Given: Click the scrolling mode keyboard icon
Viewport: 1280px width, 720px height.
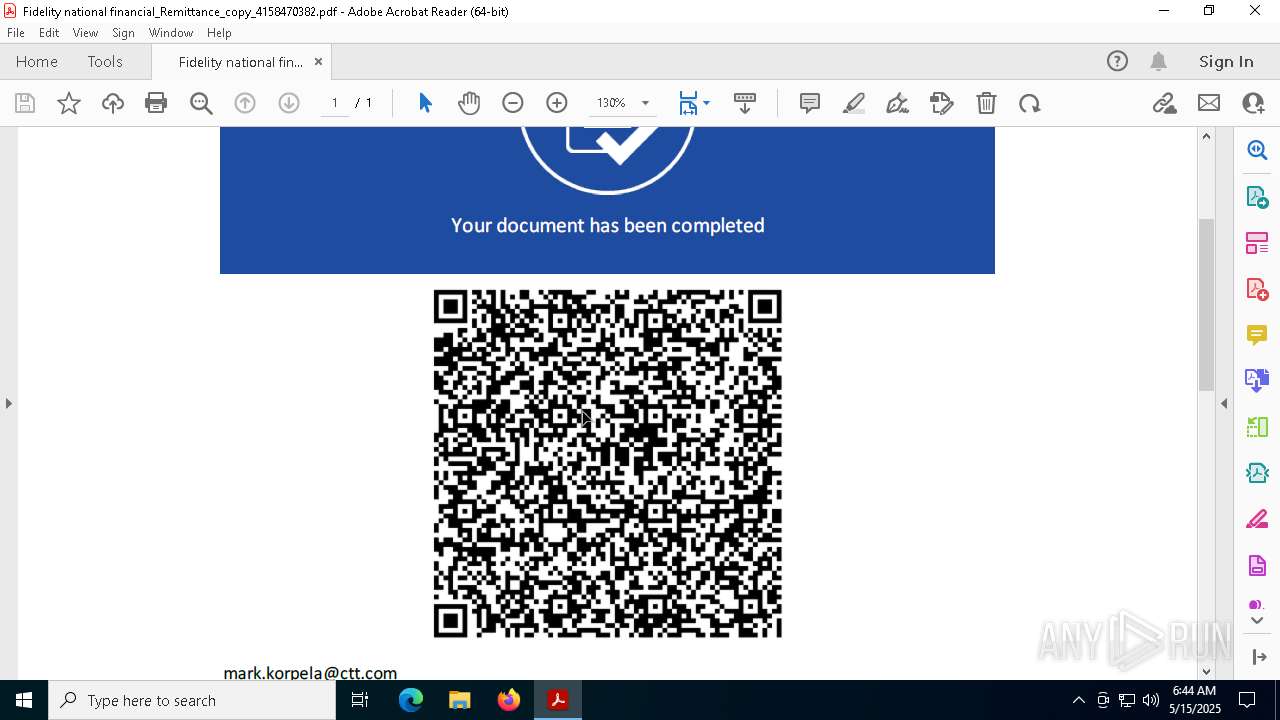Looking at the screenshot, I should click(745, 103).
